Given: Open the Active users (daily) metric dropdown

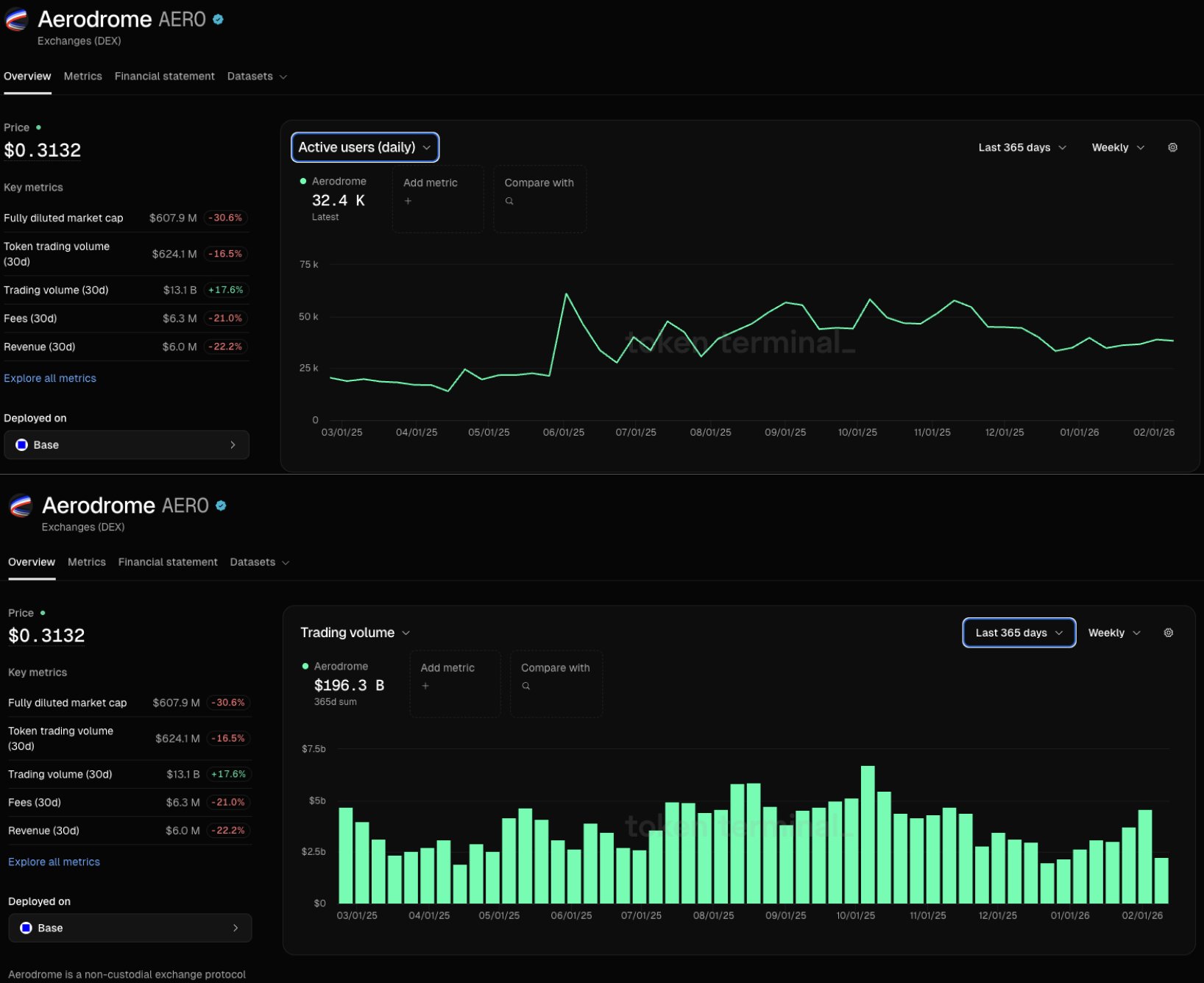Looking at the screenshot, I should [x=365, y=147].
